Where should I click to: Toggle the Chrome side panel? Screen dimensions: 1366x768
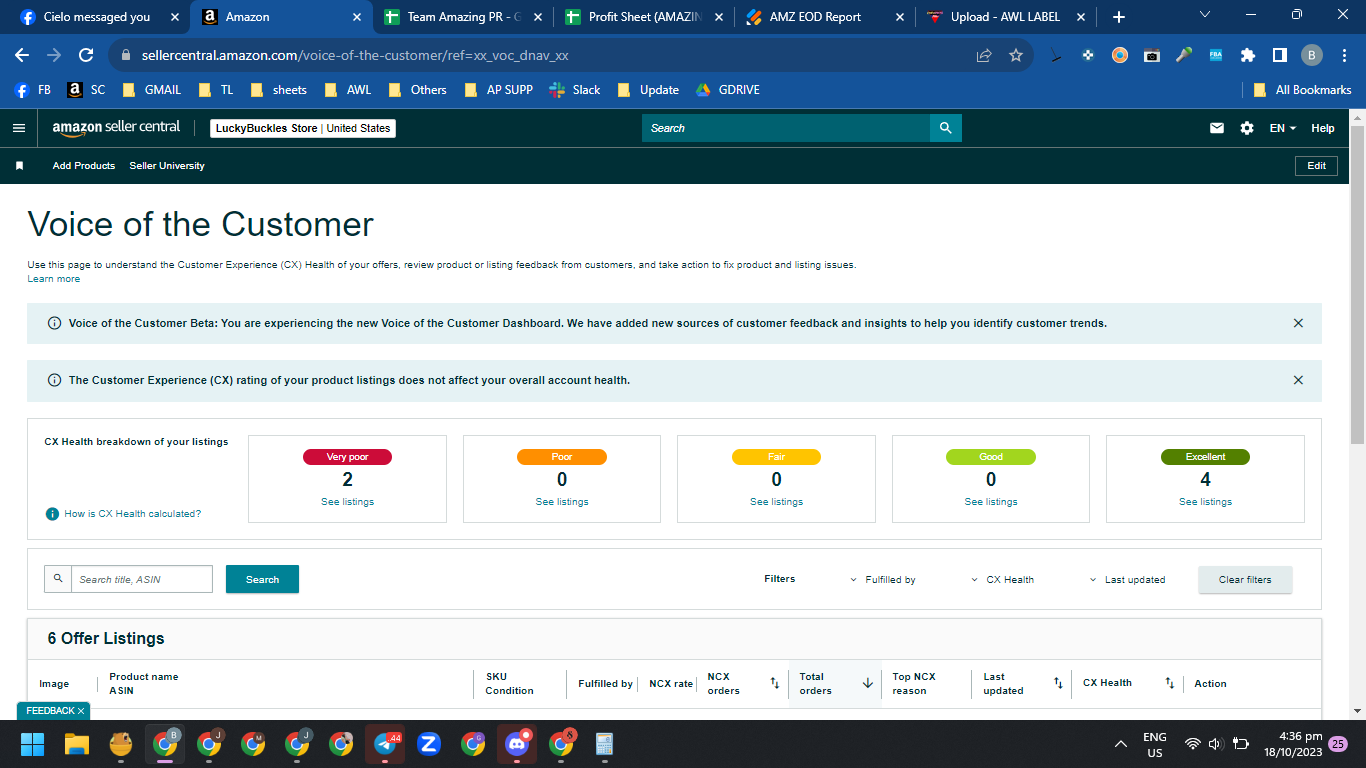click(x=1280, y=55)
